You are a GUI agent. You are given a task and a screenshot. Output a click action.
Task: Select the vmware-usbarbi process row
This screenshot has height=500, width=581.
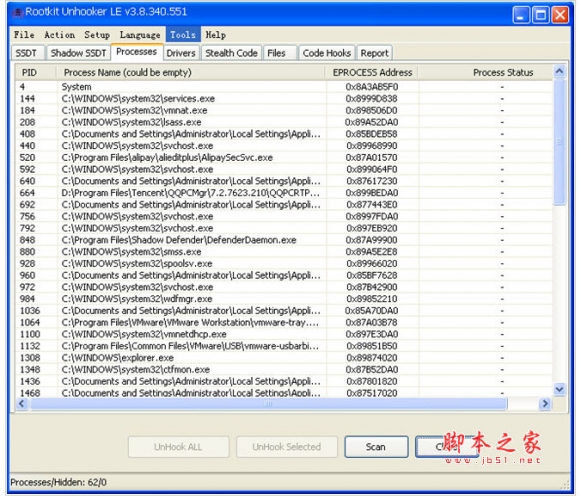pos(284,346)
